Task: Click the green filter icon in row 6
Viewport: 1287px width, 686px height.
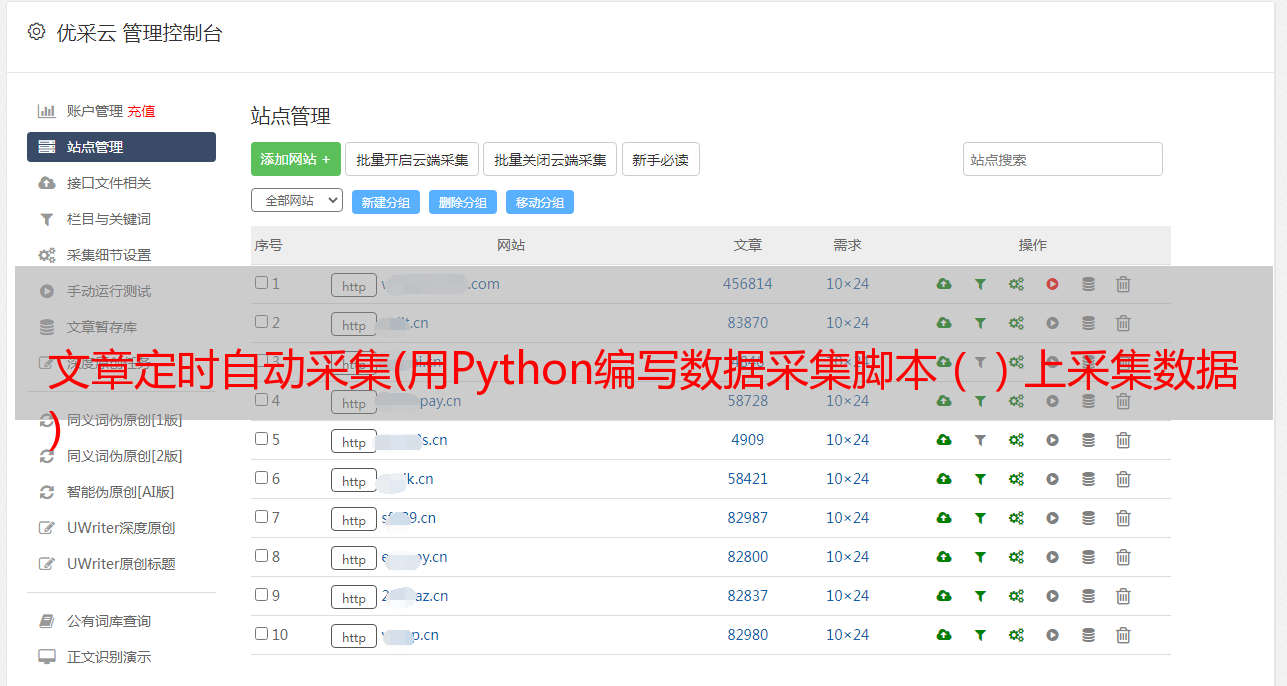Action: [980, 479]
